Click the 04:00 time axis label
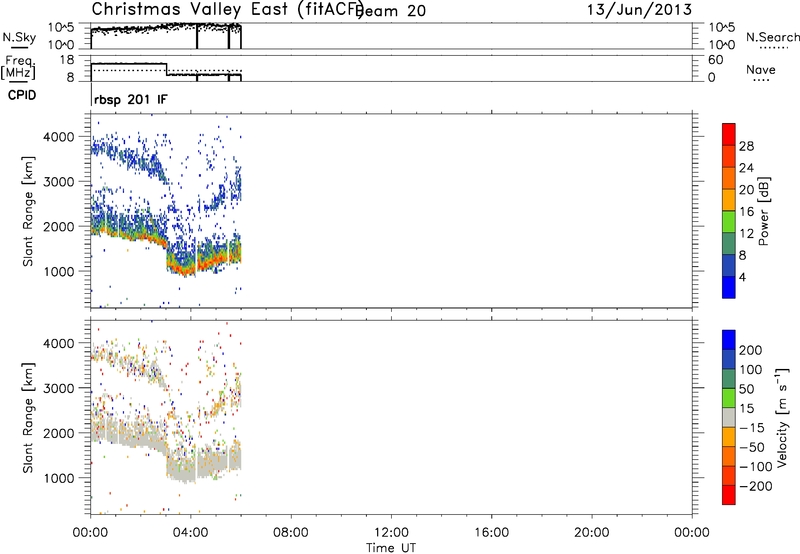 pyautogui.click(x=190, y=533)
